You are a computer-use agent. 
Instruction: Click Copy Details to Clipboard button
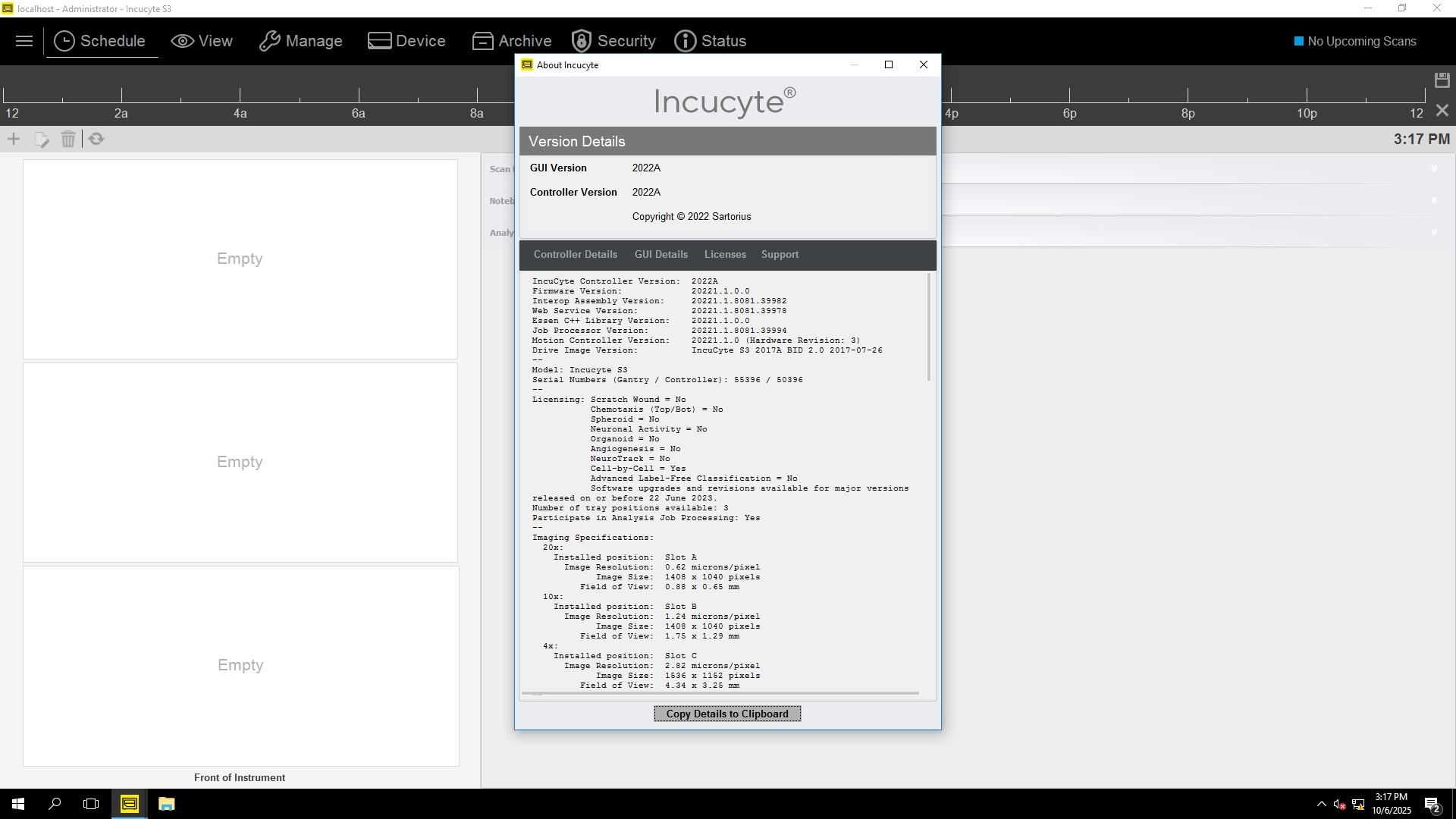coord(726,714)
